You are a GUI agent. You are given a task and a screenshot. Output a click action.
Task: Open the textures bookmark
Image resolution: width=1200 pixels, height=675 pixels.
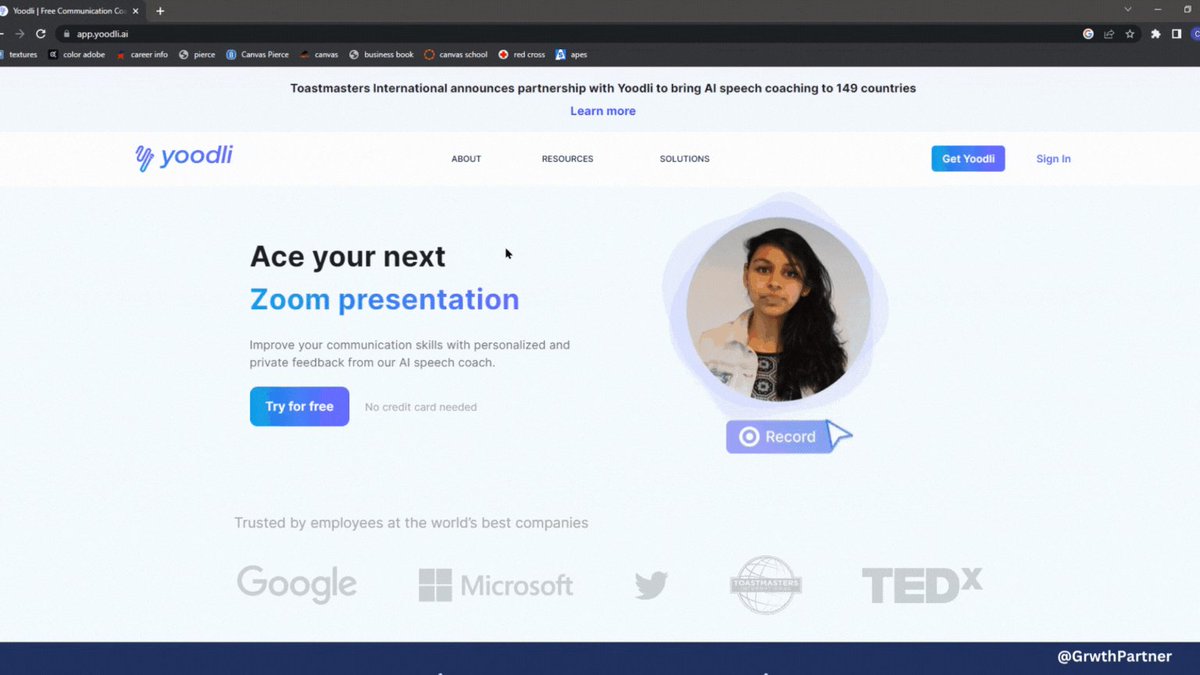(x=19, y=55)
